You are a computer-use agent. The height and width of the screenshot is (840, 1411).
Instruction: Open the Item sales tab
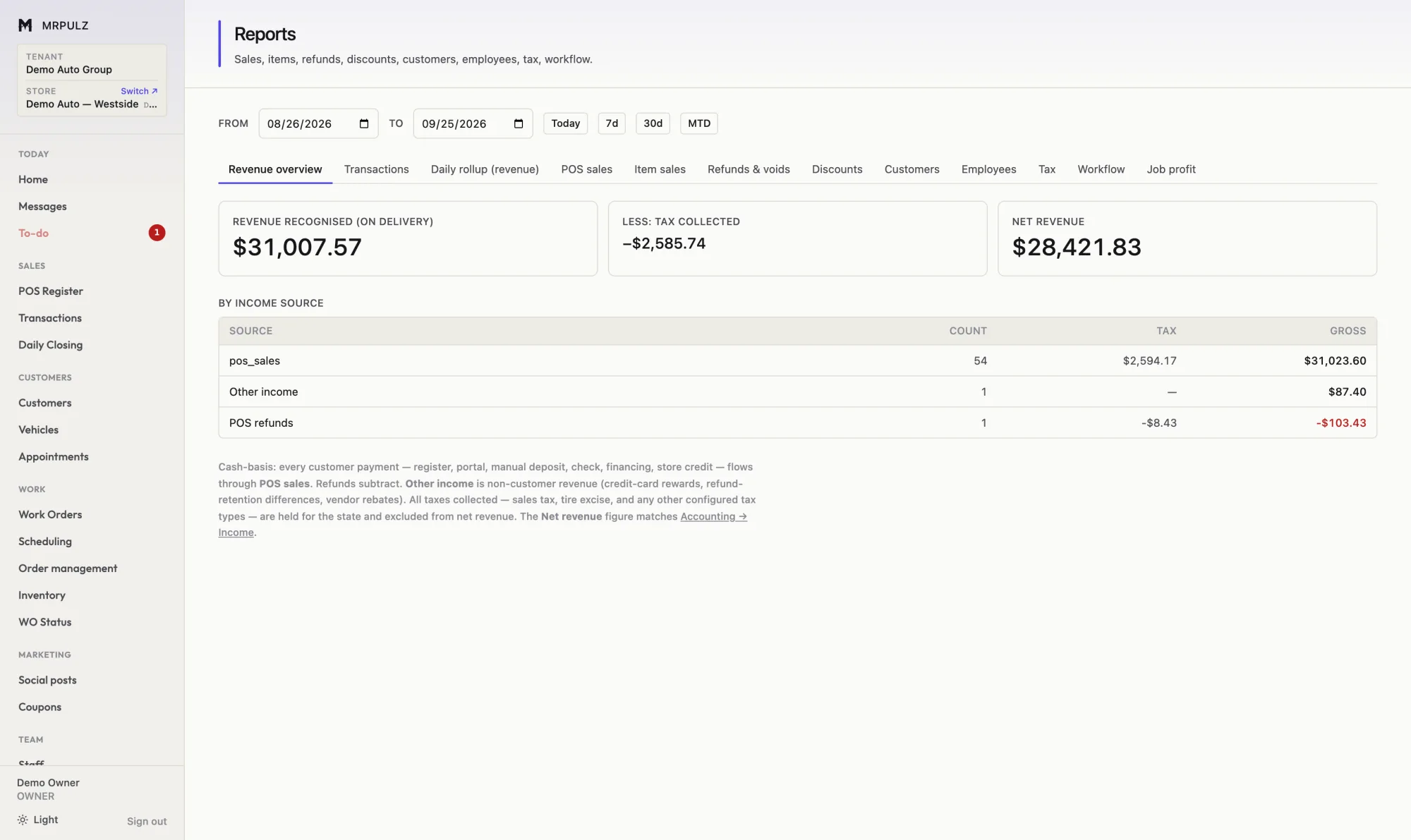click(x=660, y=169)
